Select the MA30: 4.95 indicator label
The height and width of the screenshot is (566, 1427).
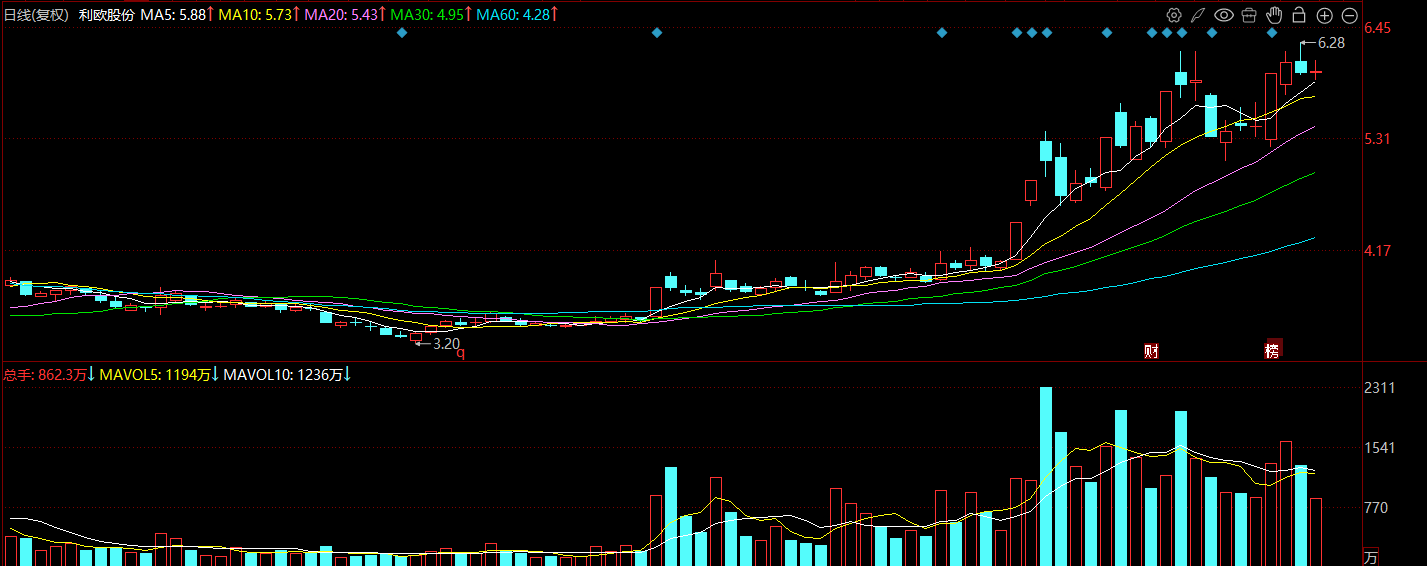[429, 15]
